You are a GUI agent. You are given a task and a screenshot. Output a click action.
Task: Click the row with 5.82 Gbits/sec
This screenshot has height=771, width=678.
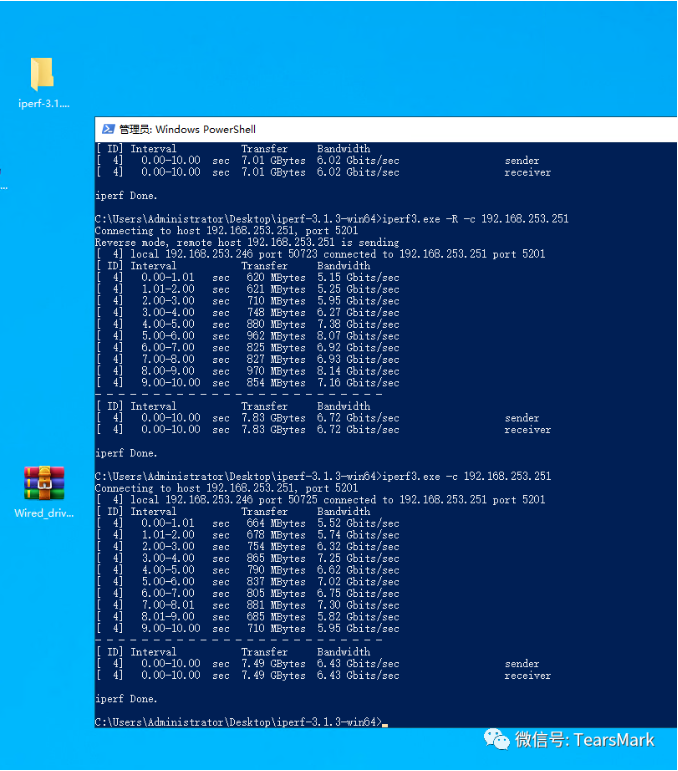point(248,617)
